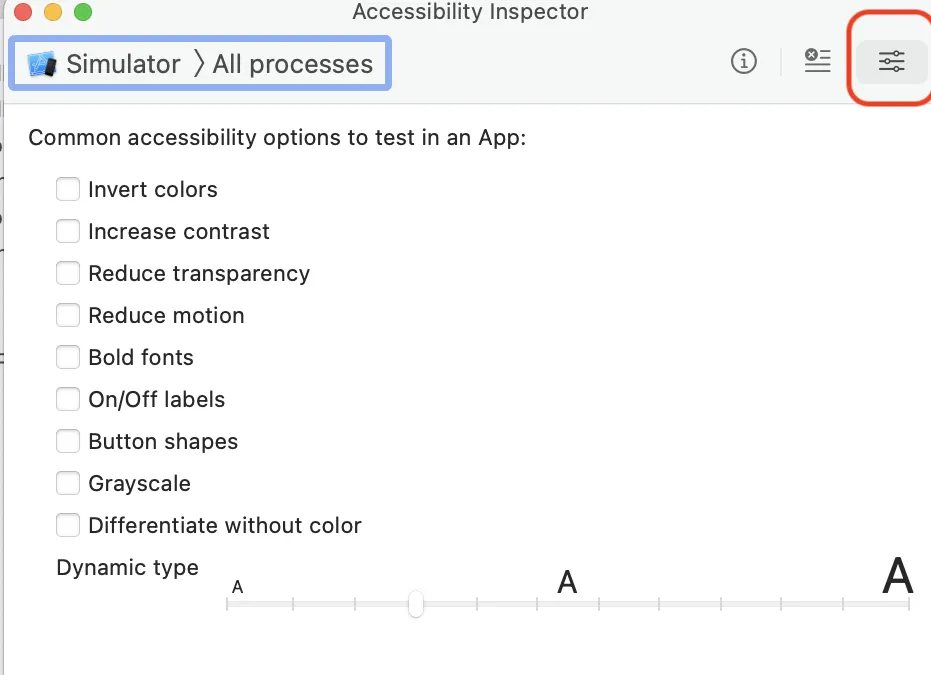Click the Simulator app icon
The height and width of the screenshot is (675, 931).
(x=43, y=64)
